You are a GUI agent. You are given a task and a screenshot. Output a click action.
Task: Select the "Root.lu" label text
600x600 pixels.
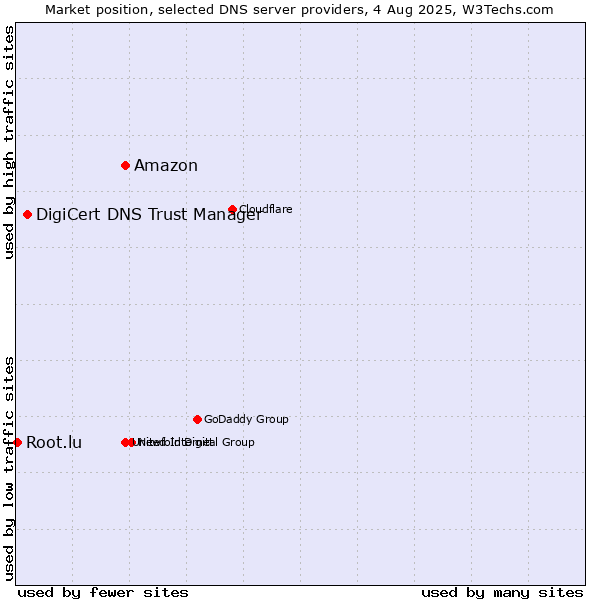54,443
